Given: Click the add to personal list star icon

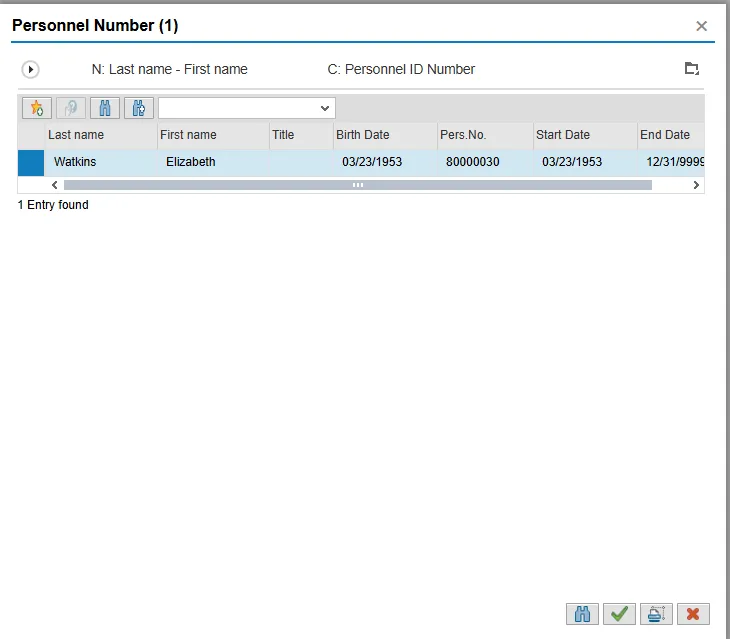Looking at the screenshot, I should (37, 108).
